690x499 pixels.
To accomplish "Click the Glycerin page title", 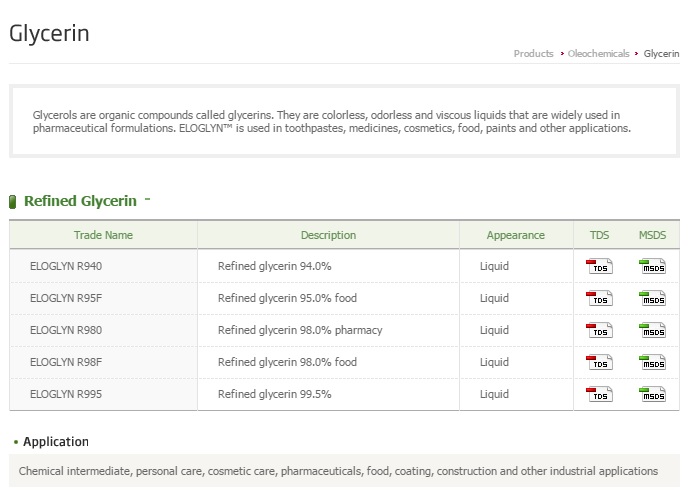I will pos(49,33).
